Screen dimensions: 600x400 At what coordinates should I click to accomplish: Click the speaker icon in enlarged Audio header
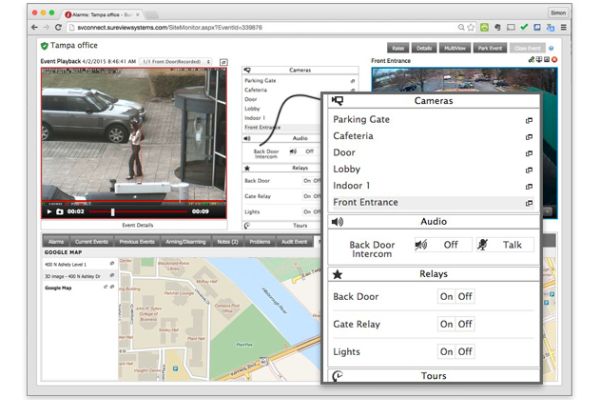[338, 222]
